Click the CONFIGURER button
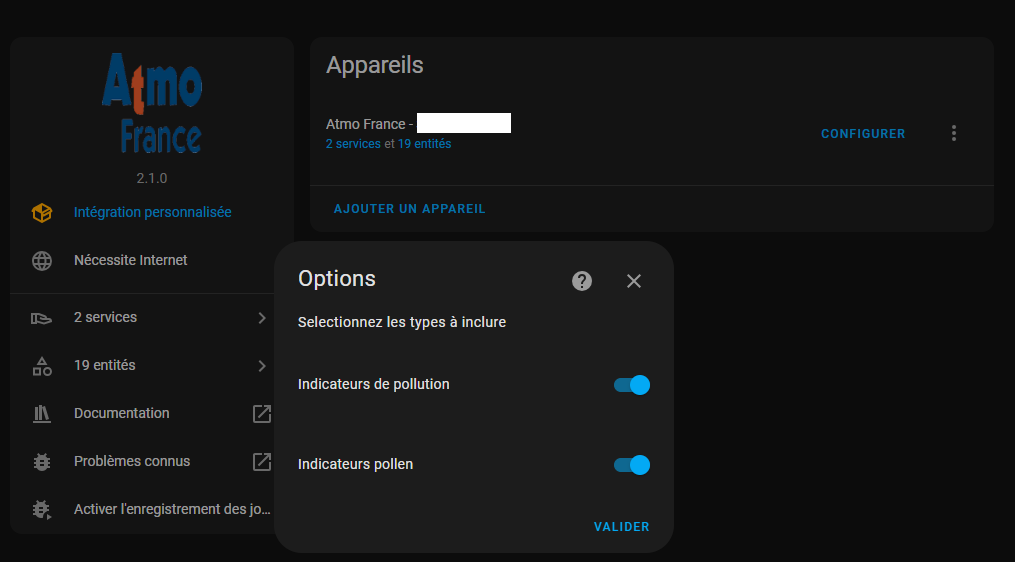 tap(863, 134)
